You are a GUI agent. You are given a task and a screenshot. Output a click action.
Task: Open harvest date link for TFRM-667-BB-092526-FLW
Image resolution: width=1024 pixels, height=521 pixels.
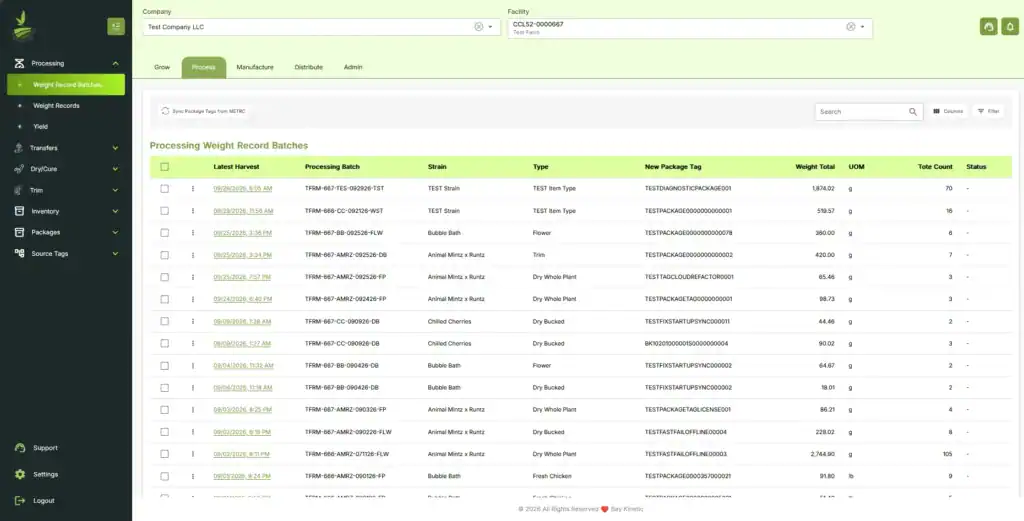[x=242, y=233]
